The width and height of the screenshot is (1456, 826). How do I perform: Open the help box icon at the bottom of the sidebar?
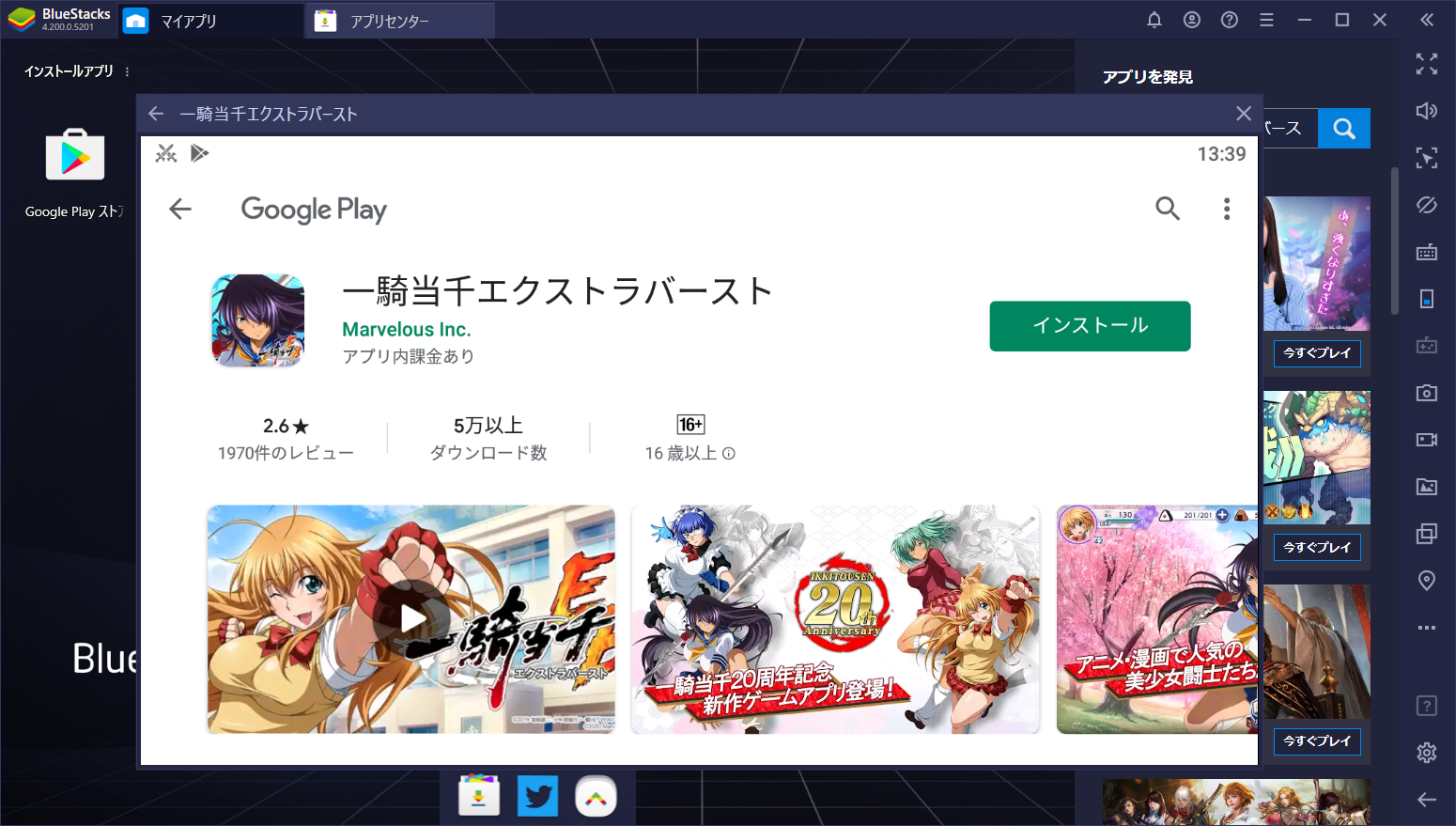click(1427, 706)
